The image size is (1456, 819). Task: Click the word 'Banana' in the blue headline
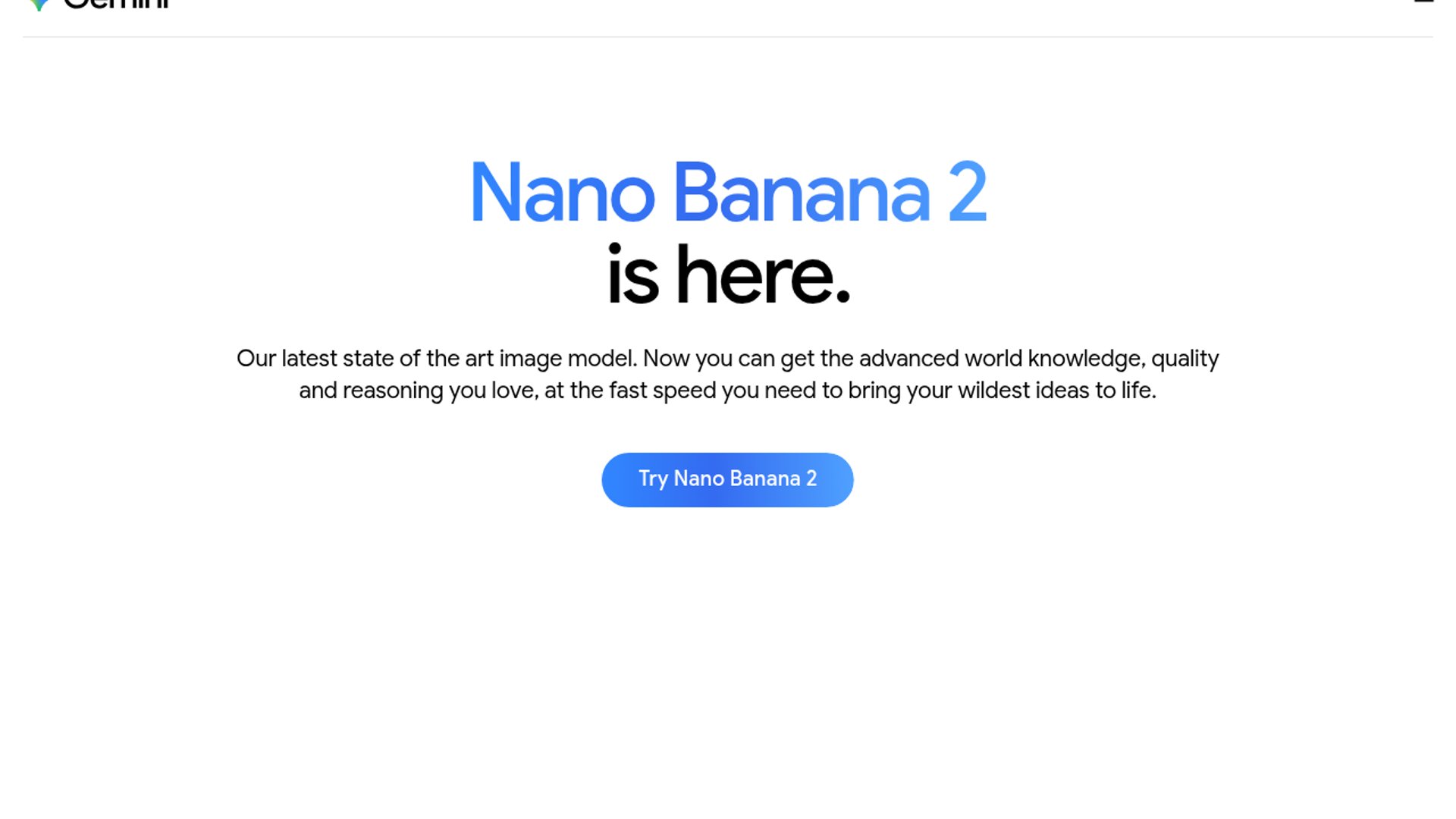click(802, 193)
